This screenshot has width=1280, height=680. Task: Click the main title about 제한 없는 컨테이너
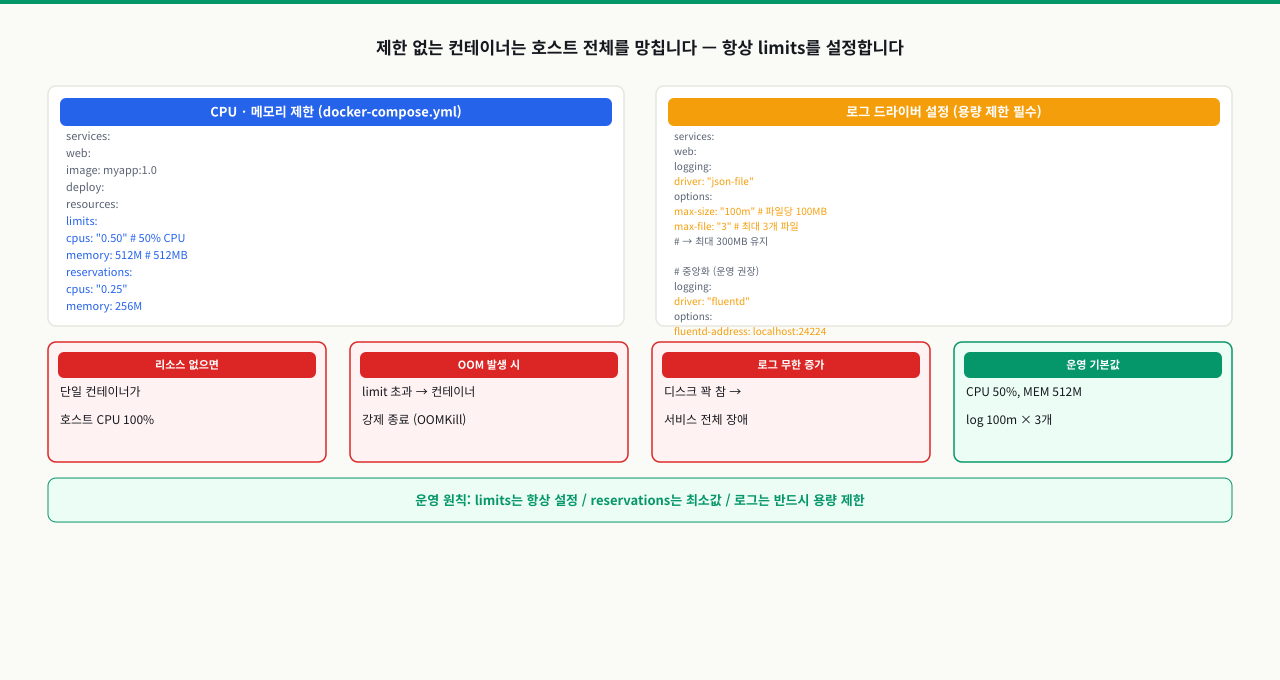coord(640,47)
